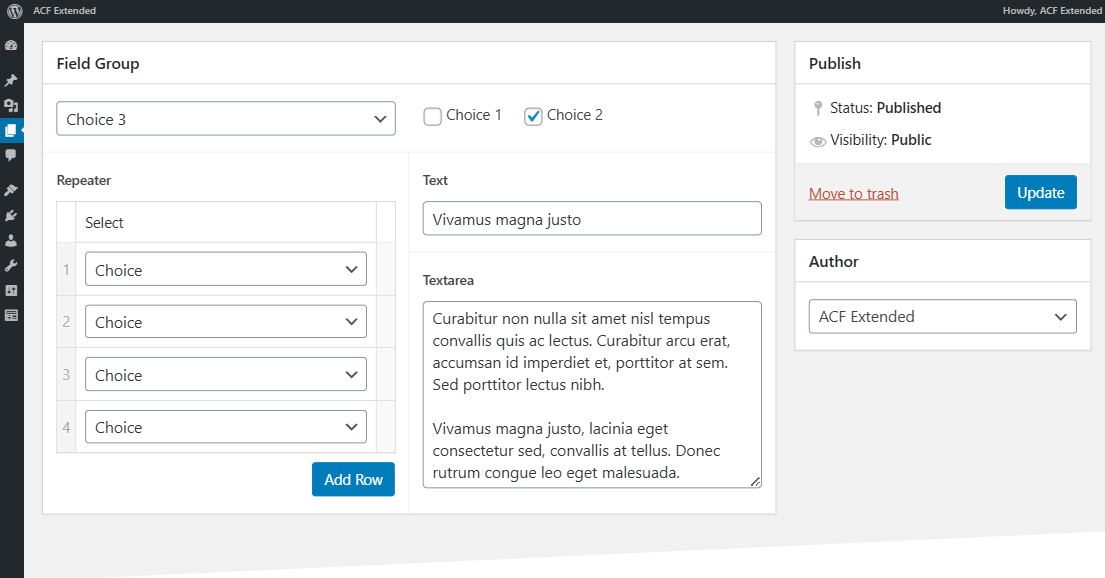Click the Text field with Vivamus magna justo
1105x578 pixels.
(x=592, y=219)
